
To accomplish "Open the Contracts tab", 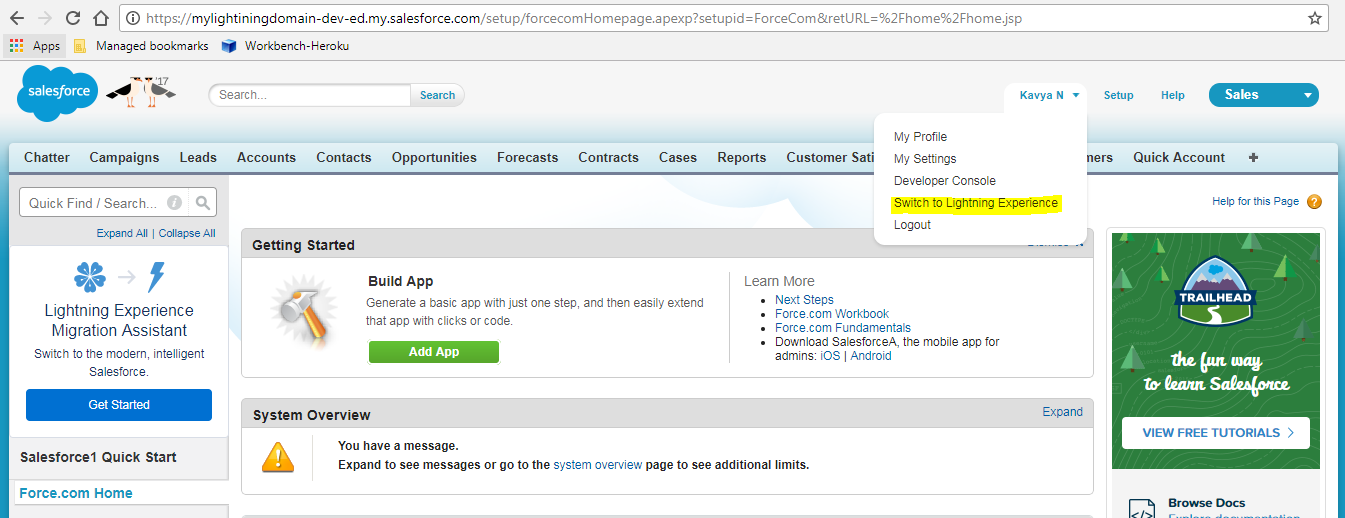I will 608,157.
